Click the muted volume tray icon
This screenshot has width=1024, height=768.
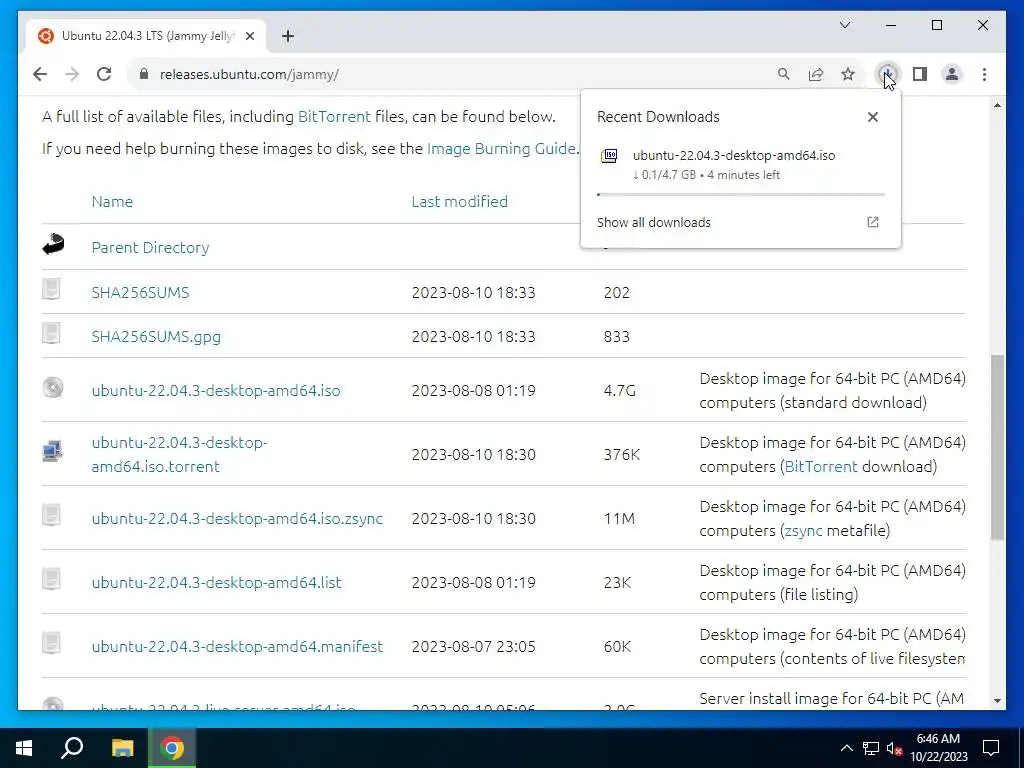pyautogui.click(x=895, y=748)
